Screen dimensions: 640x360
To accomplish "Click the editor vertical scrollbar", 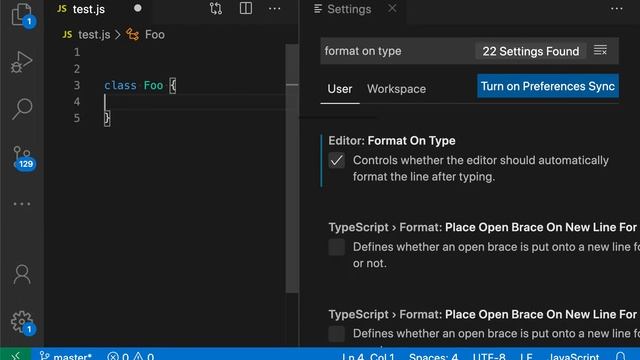I will pos(292,168).
